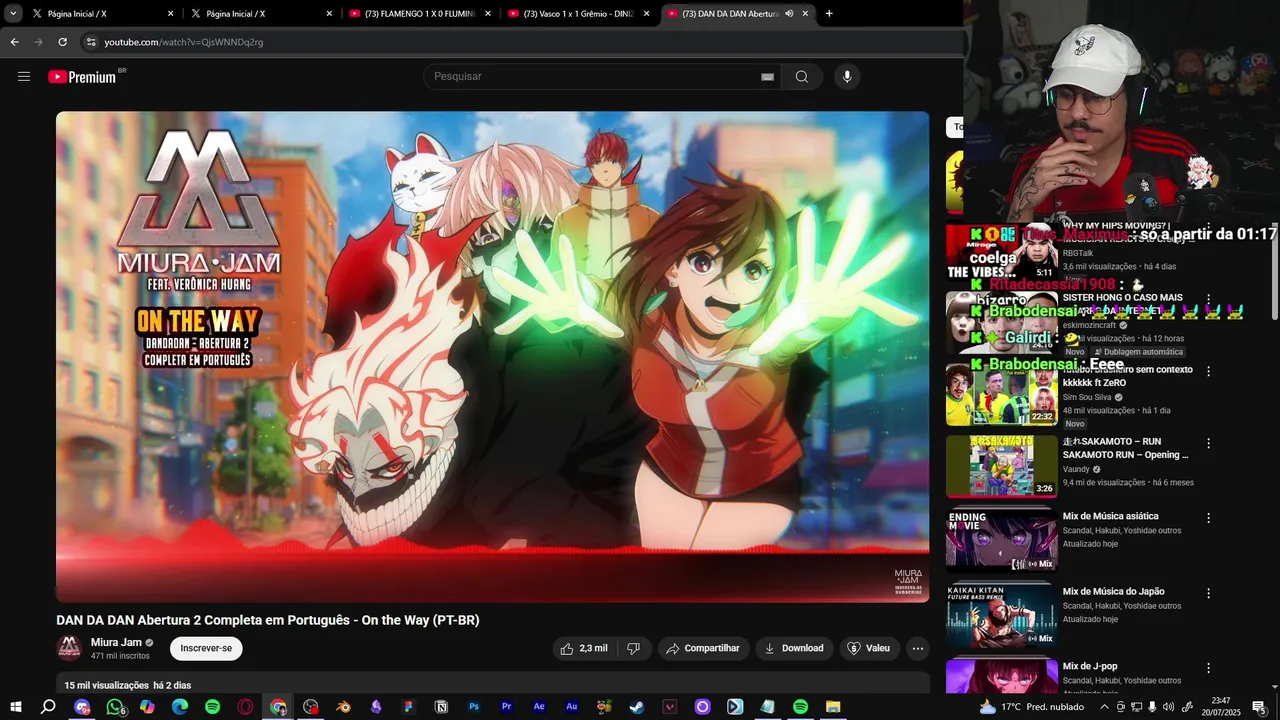Open the Miura Jam channel name link
The height and width of the screenshot is (720, 1280).
click(x=116, y=642)
